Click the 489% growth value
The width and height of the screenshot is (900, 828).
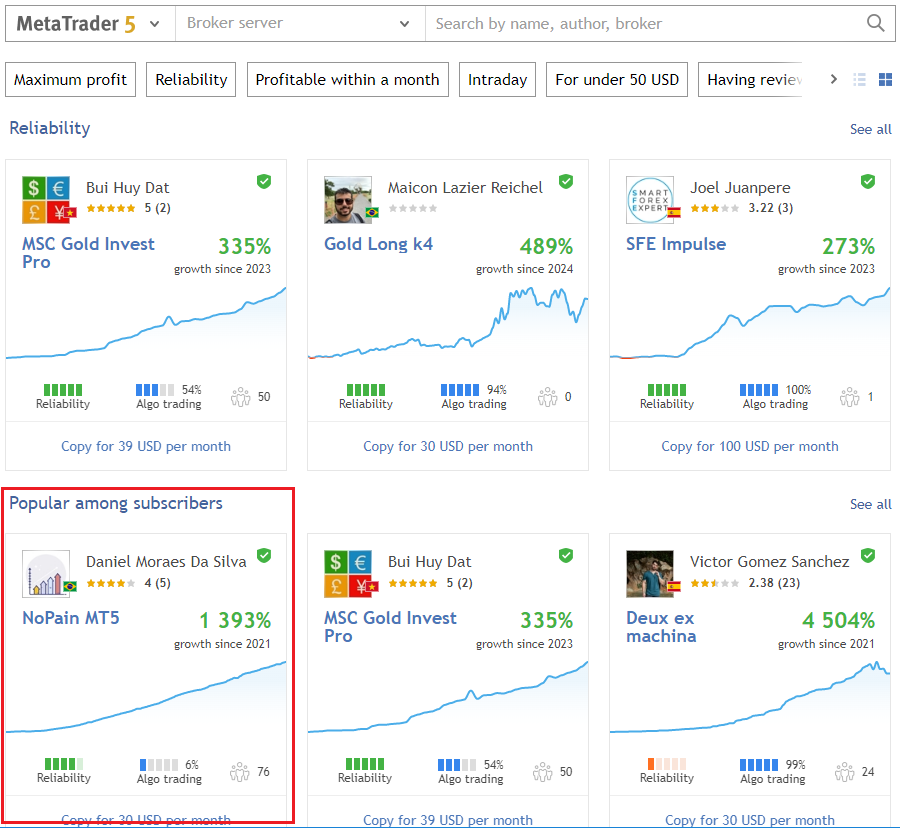tap(546, 247)
